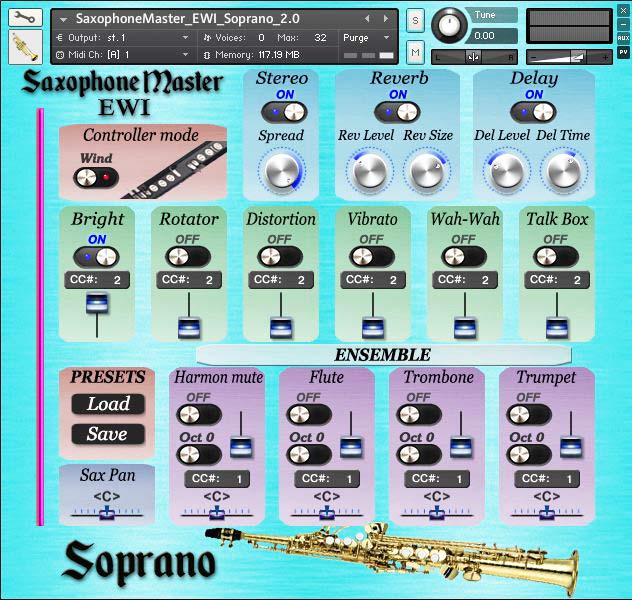This screenshot has width=632, height=600.
Task: Enable the Rotator effect
Action: [x=188, y=257]
